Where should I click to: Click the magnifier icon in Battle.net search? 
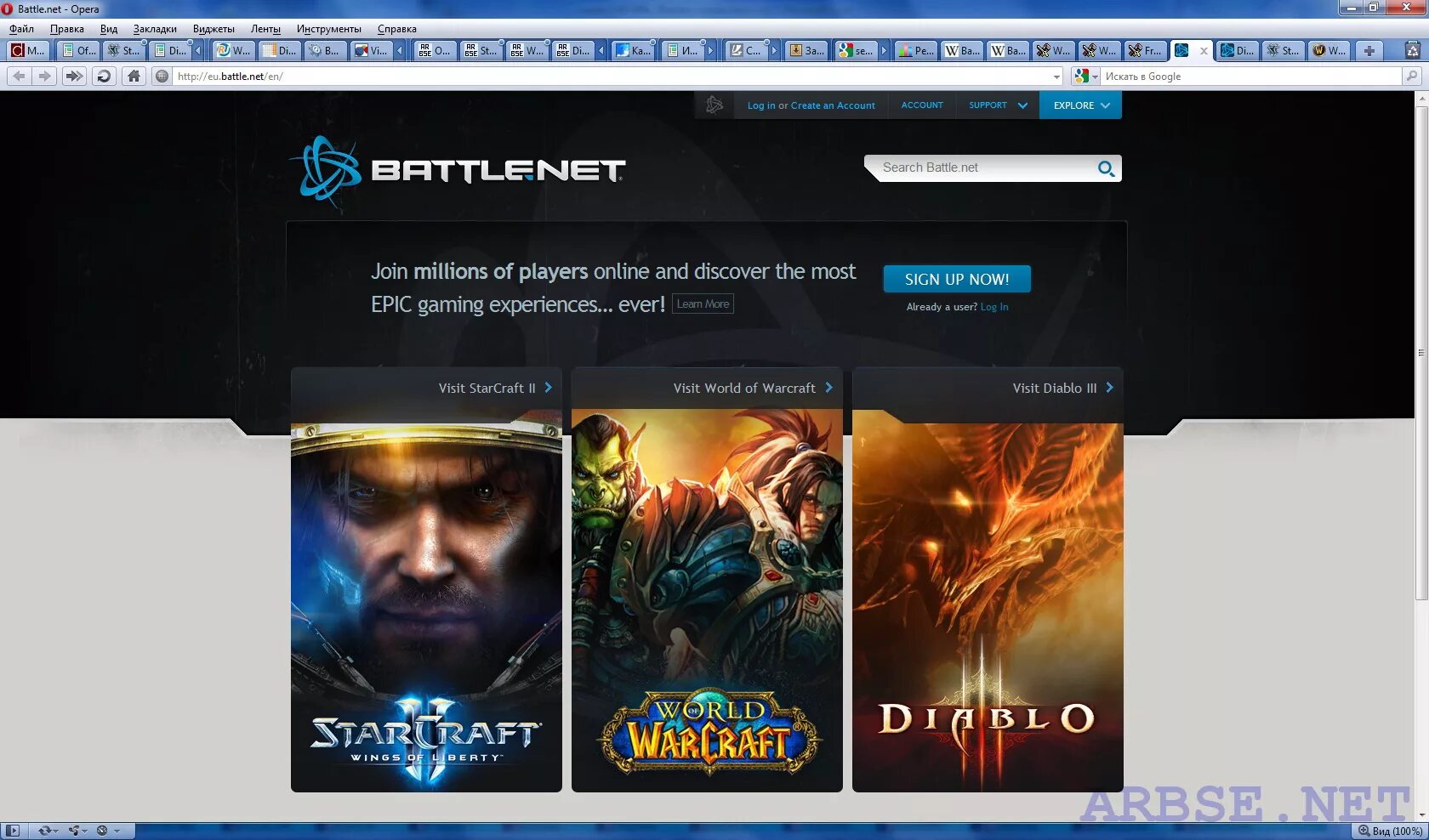[1106, 168]
